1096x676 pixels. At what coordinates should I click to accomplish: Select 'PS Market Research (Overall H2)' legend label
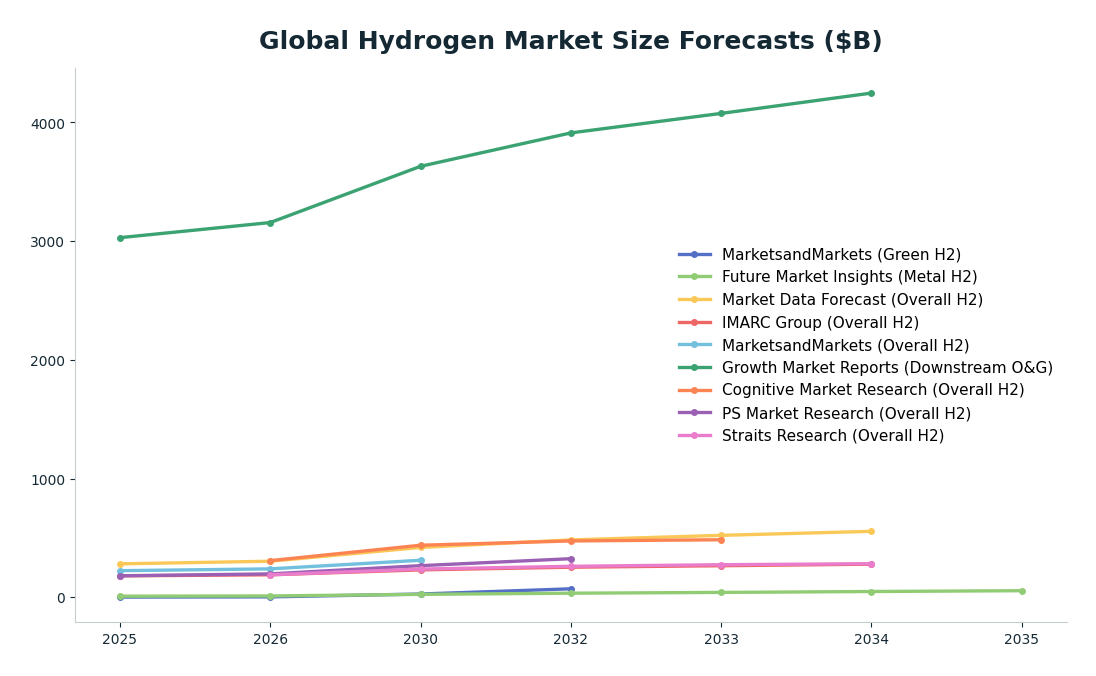[x=846, y=413]
